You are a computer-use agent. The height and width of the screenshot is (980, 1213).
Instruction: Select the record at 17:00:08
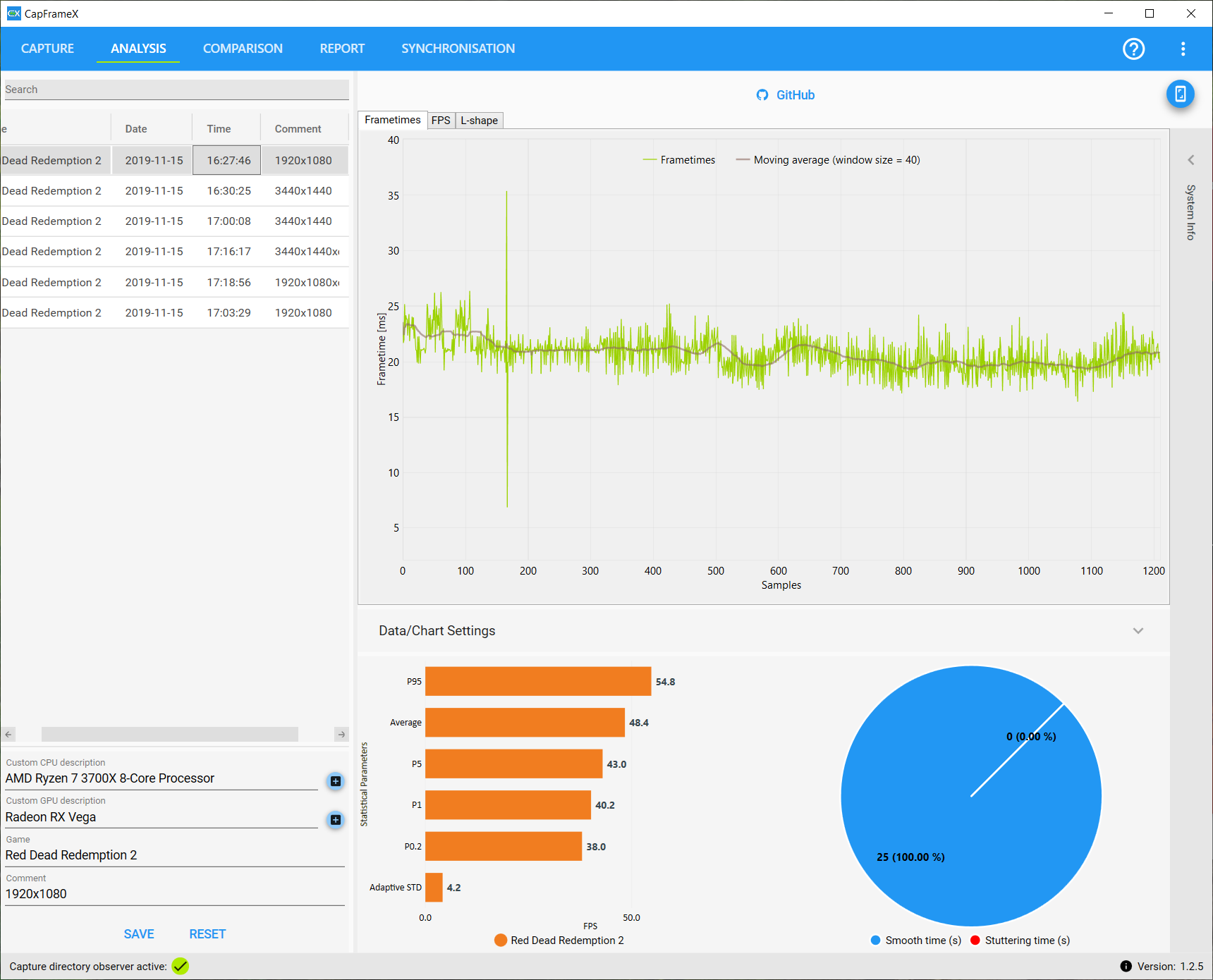175,221
